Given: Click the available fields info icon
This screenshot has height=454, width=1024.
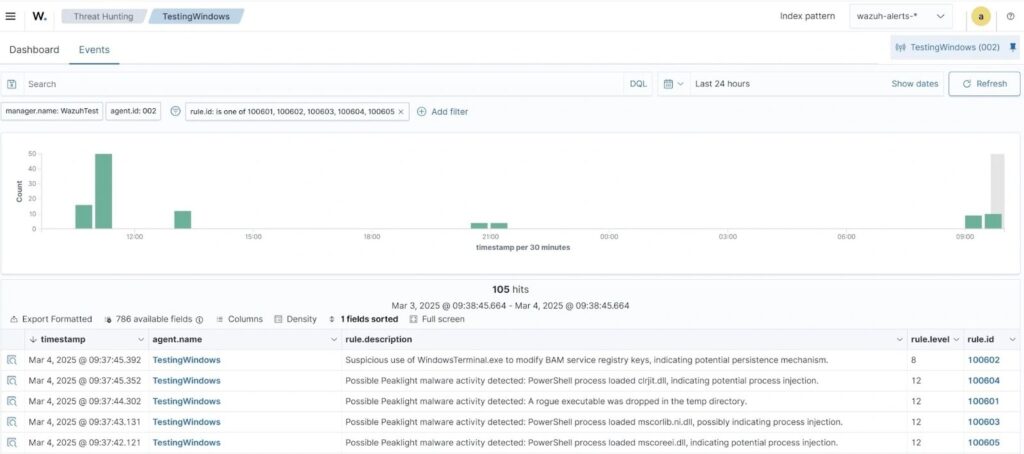Looking at the screenshot, I should [x=199, y=319].
